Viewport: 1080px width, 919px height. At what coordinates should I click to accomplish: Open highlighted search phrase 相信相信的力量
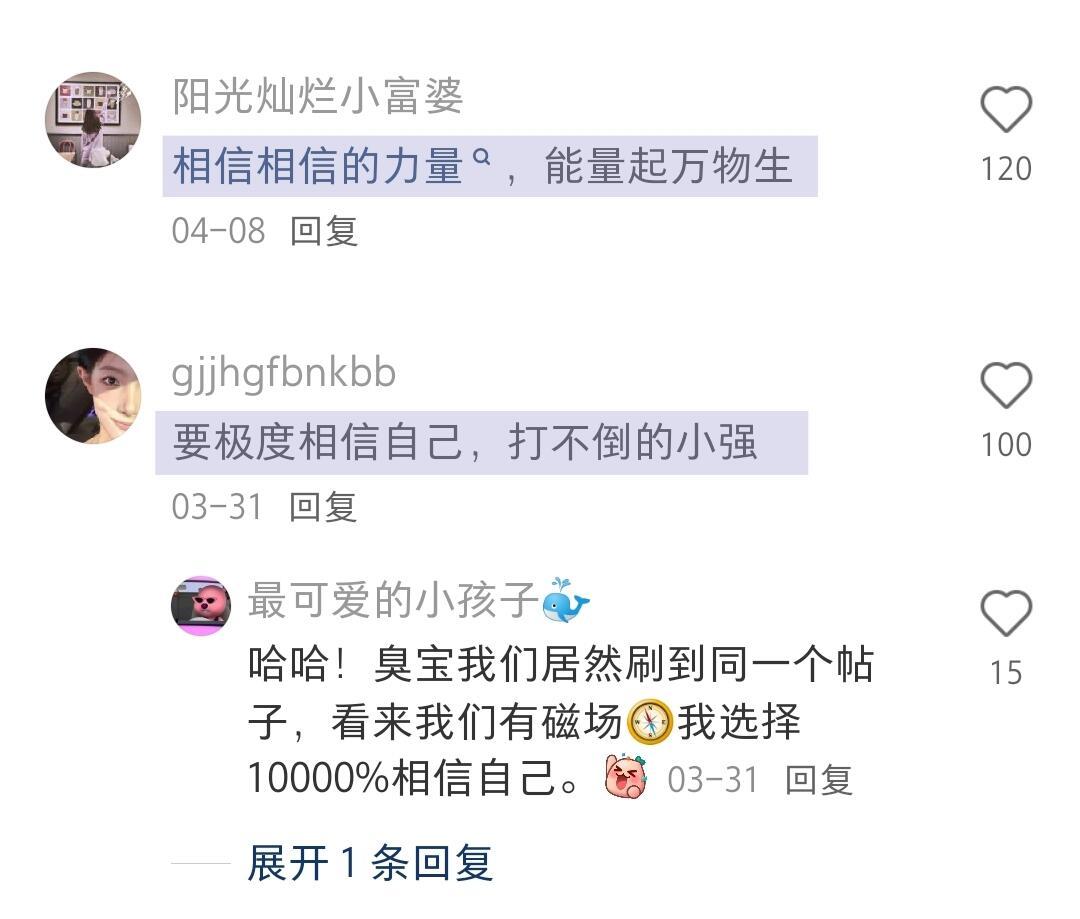pyautogui.click(x=318, y=166)
